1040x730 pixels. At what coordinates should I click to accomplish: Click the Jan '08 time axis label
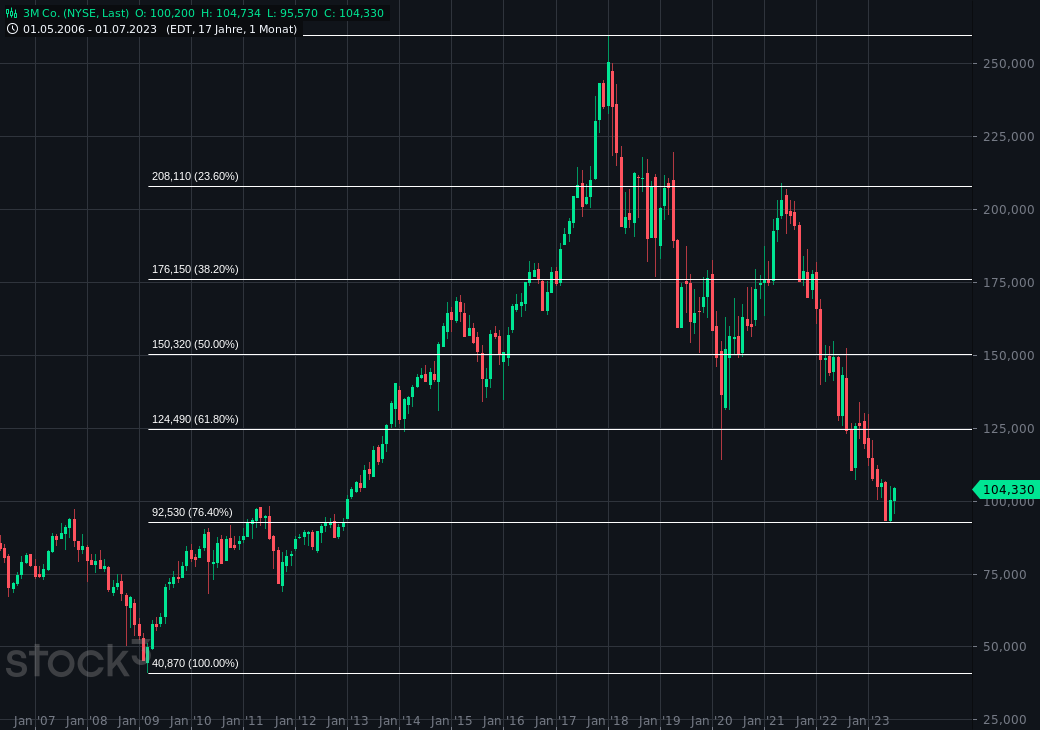point(87,721)
